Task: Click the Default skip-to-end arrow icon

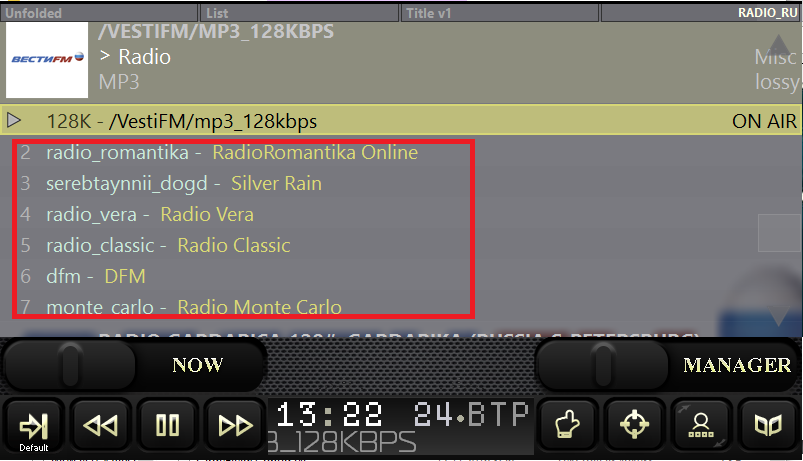Action: [34, 425]
